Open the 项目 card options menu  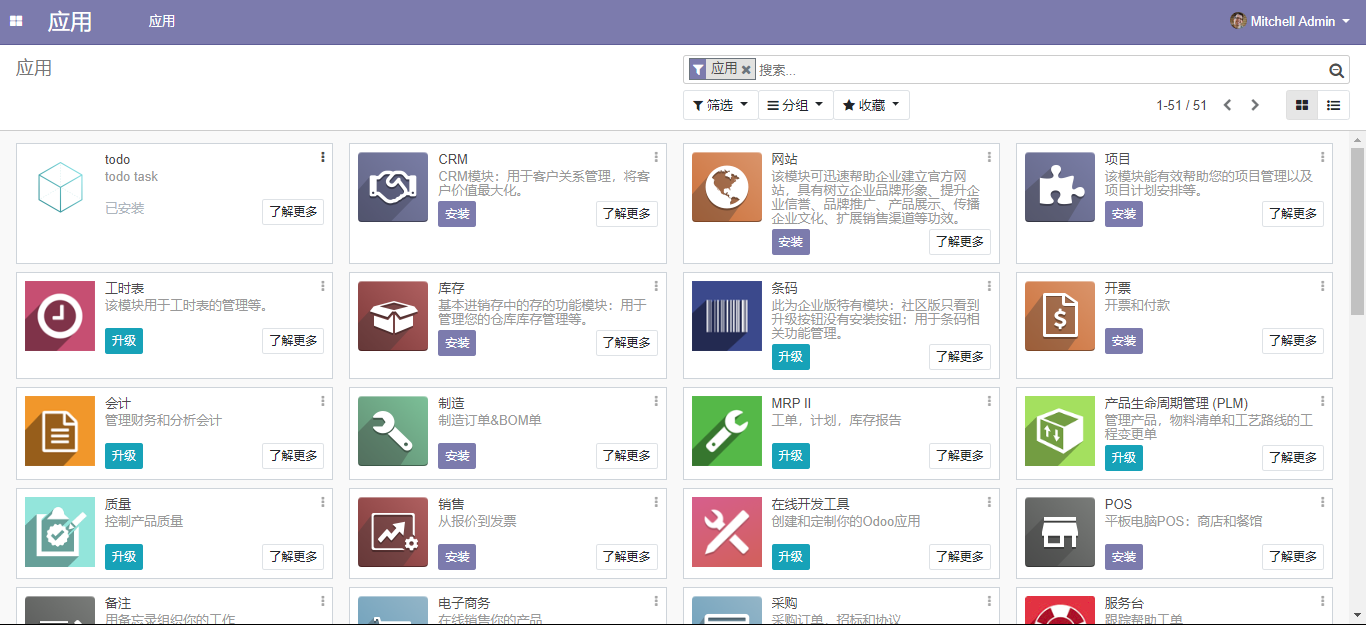(1322, 157)
